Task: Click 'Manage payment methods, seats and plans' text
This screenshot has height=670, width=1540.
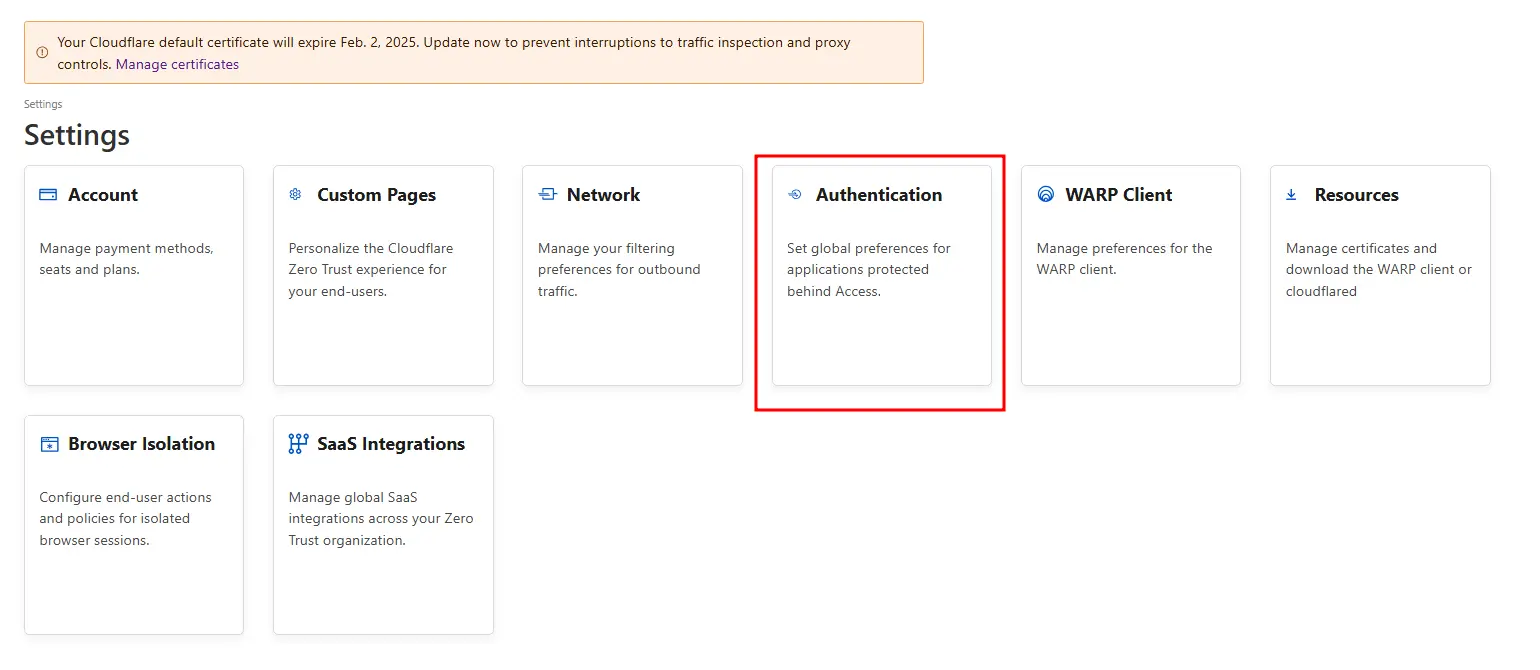Action: tap(126, 259)
